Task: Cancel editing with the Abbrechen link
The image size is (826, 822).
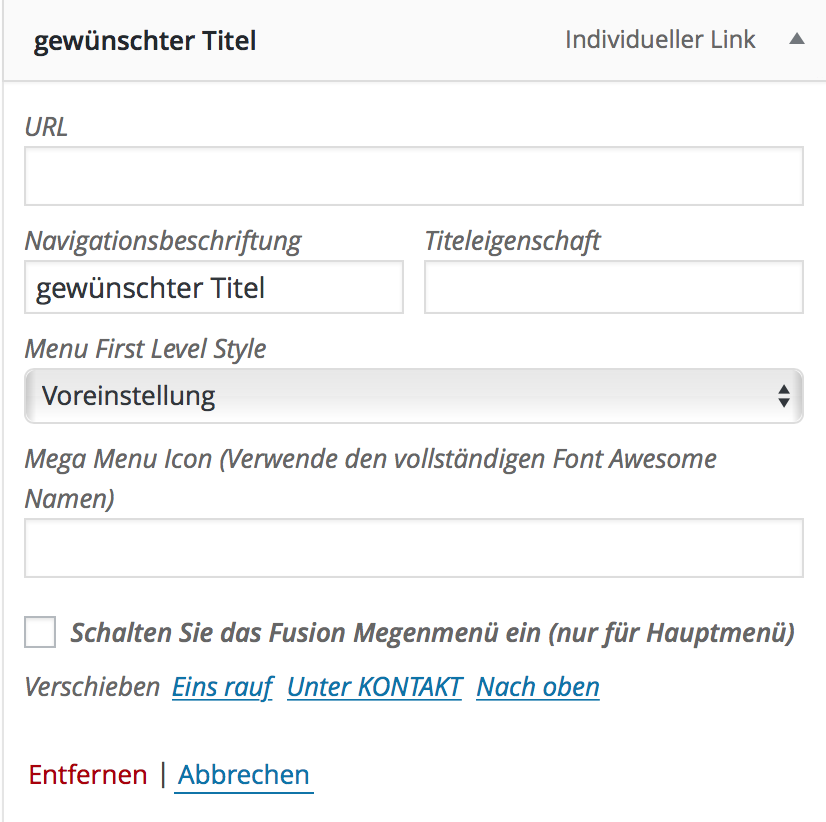Action: [x=243, y=775]
